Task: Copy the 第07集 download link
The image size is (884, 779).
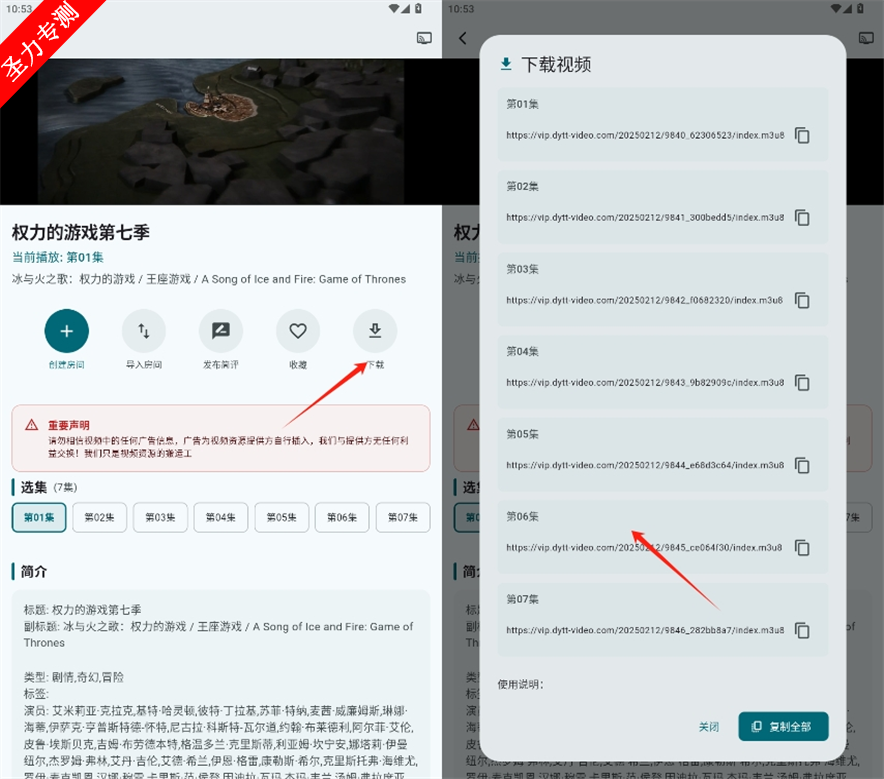Action: coord(802,630)
